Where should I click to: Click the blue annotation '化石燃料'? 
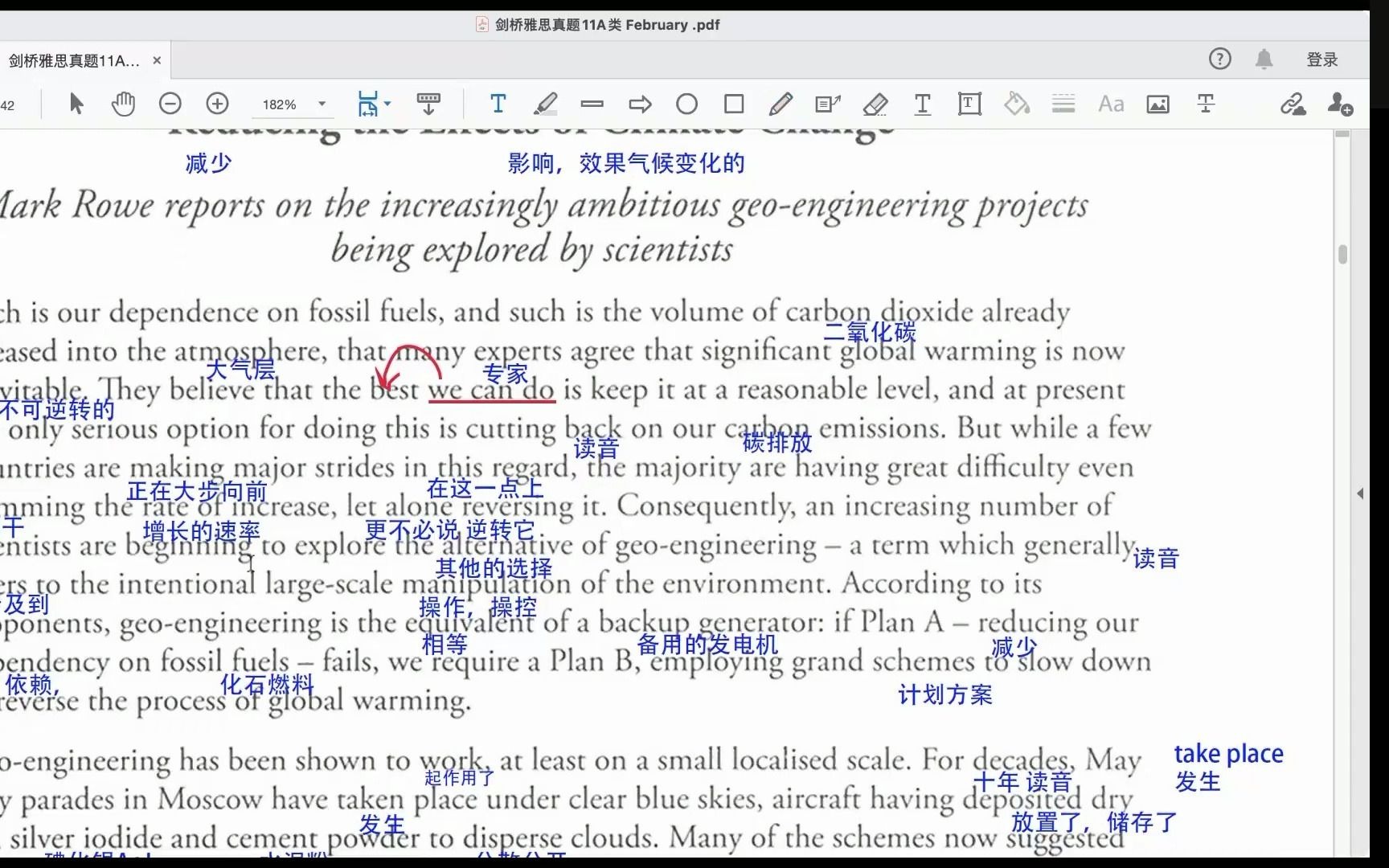[x=267, y=685]
